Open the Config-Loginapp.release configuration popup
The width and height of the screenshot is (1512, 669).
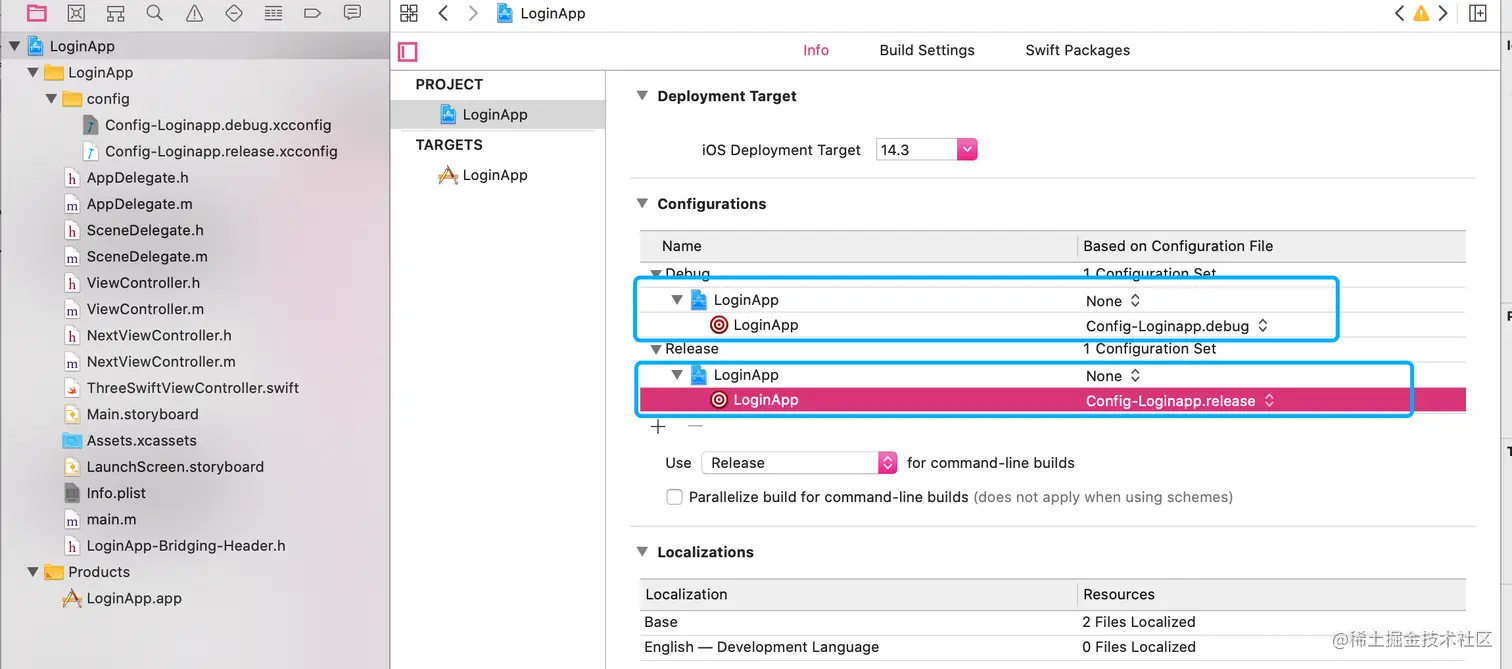coord(1180,401)
